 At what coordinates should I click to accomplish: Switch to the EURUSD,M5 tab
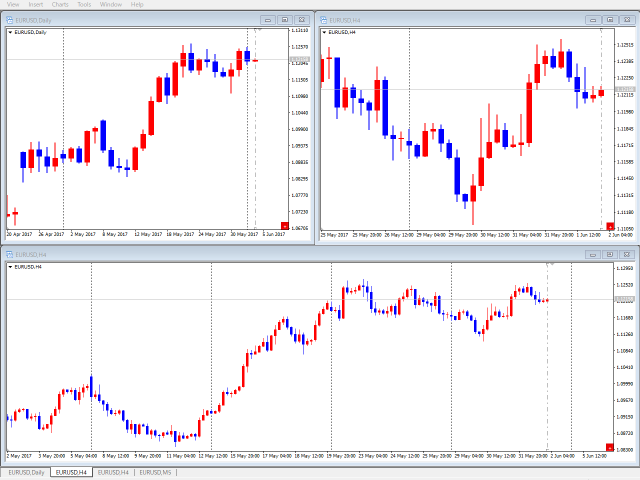coord(156,472)
